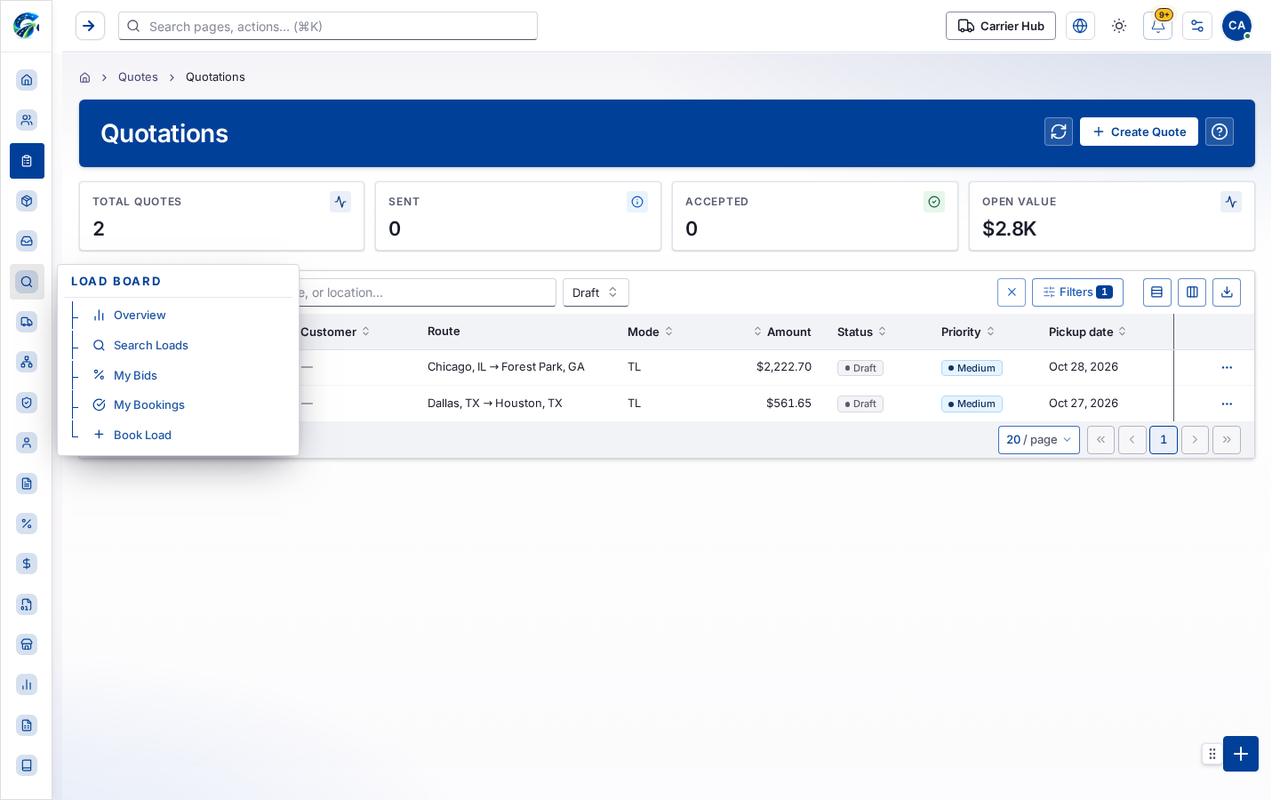Open the notifications bell icon
Screen dimensions: 1280x800
click(x=1158, y=26)
